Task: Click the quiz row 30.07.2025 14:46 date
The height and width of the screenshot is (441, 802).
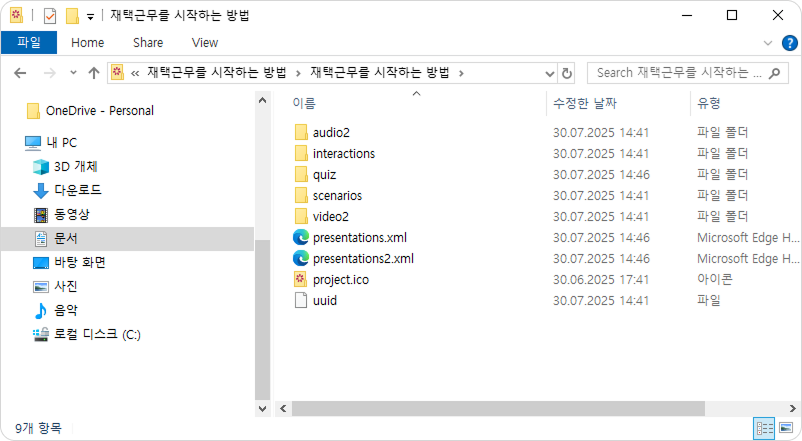Action: (601, 175)
